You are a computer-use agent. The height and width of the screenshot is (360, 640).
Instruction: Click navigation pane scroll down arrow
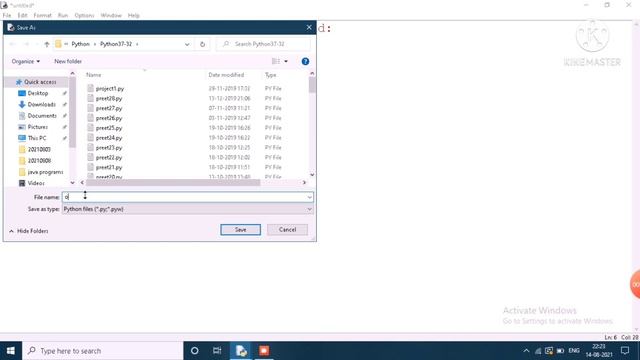point(72,183)
